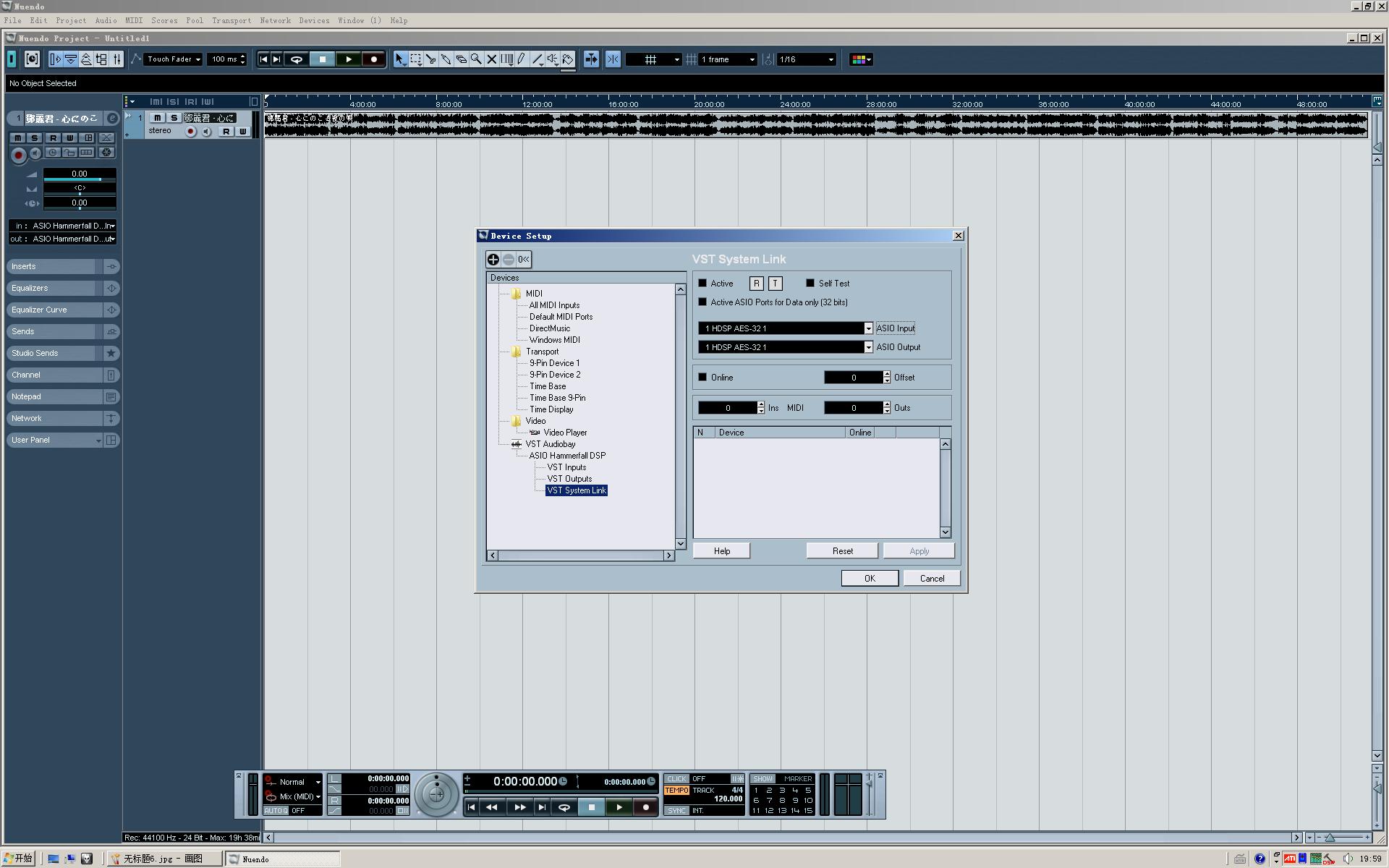This screenshot has height=868, width=1389.
Task: Select the Object Selection arrow tool
Action: 400,59
